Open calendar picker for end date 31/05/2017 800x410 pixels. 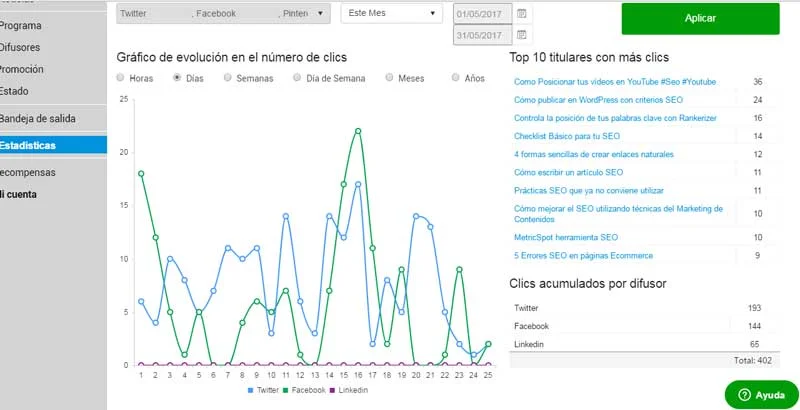(x=521, y=35)
